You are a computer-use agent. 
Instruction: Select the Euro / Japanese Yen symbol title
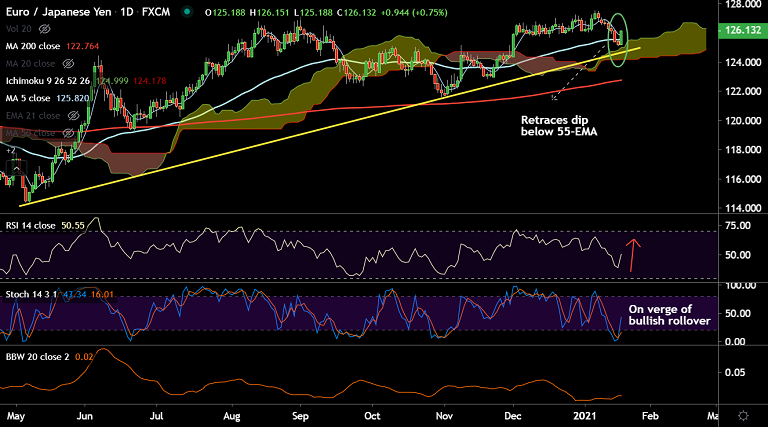click(x=58, y=12)
